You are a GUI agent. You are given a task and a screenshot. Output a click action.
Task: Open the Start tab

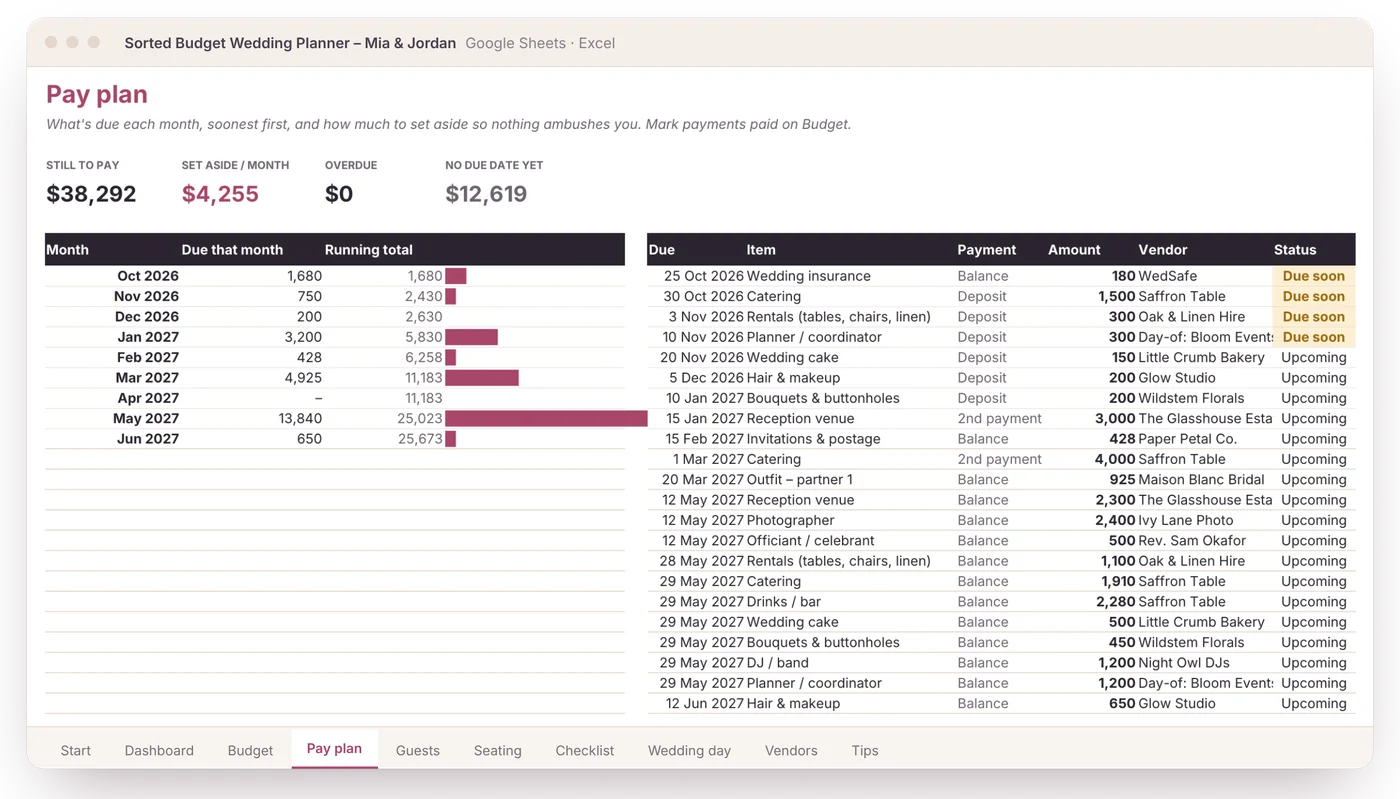pos(75,750)
